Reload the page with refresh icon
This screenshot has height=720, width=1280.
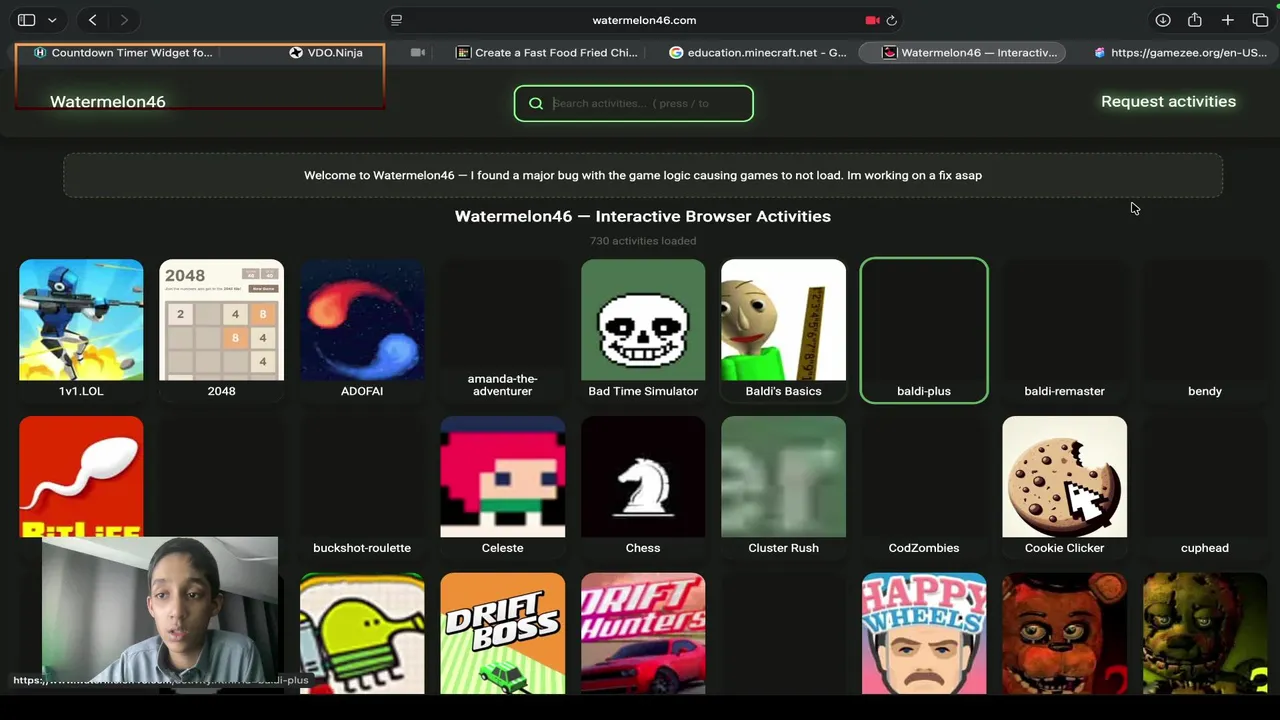pyautogui.click(x=891, y=20)
